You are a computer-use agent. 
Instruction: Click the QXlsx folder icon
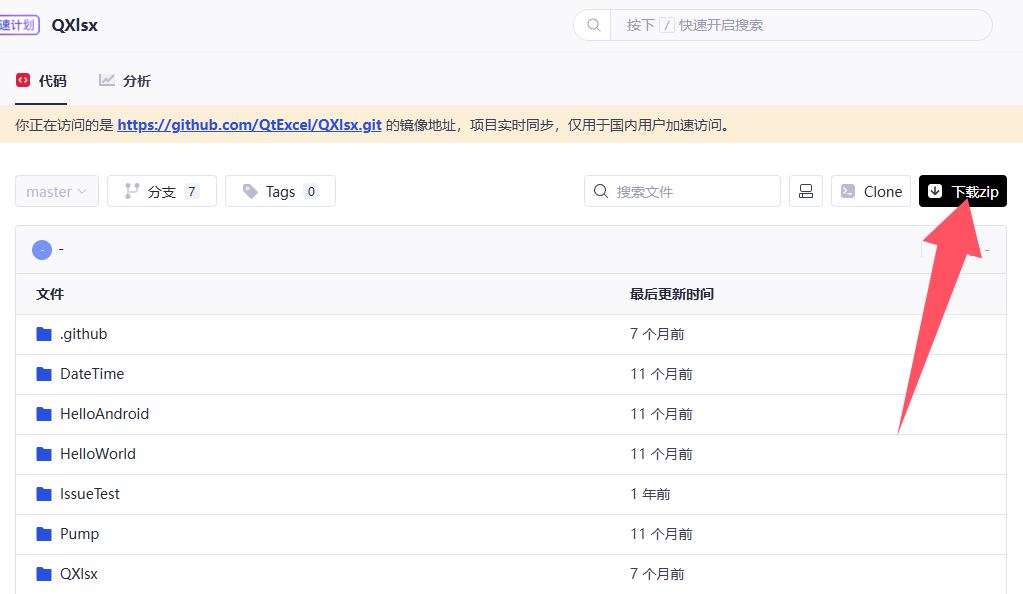(x=44, y=574)
